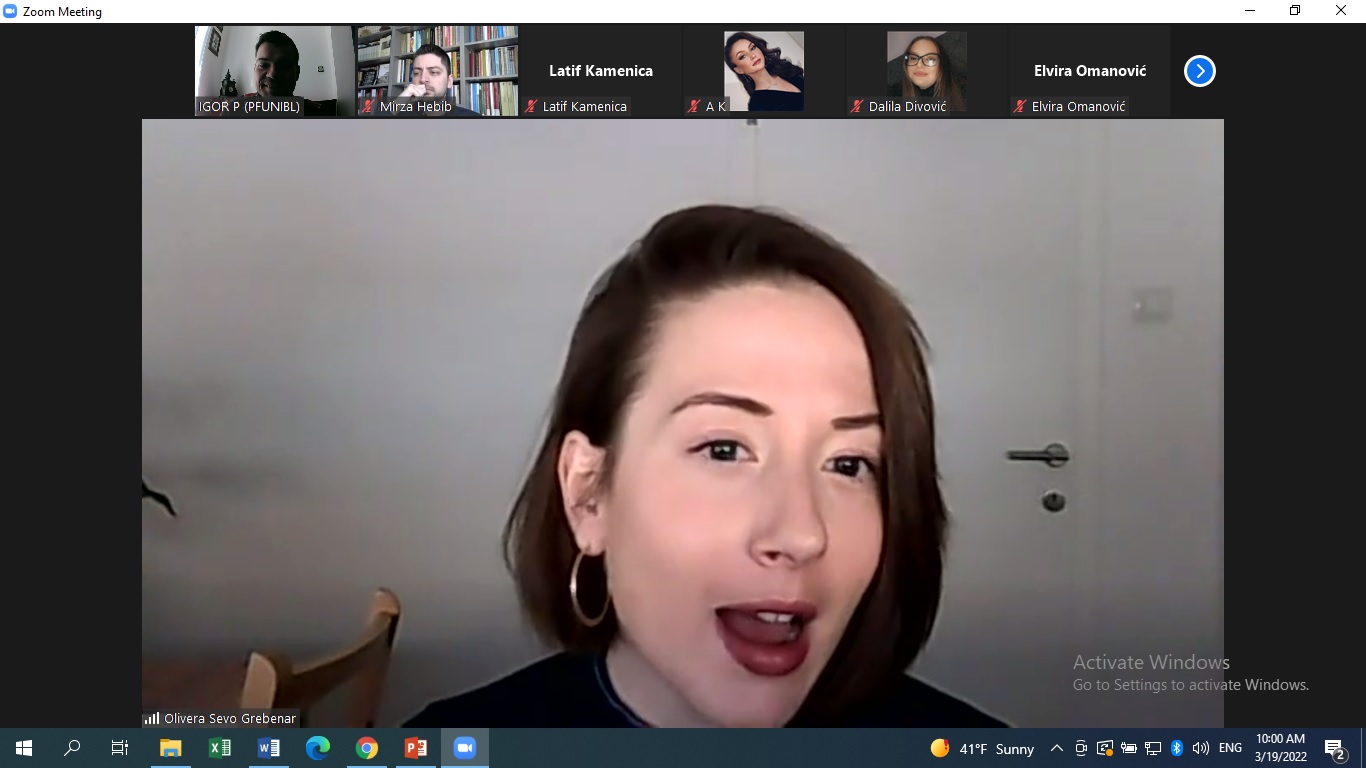Open Excel from the taskbar

(x=219, y=748)
